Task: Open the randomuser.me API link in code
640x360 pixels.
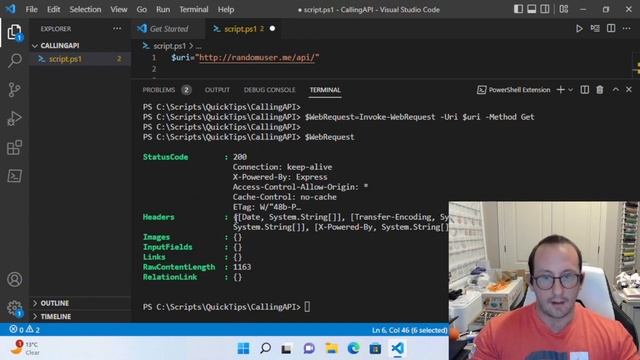Action: click(x=256, y=58)
